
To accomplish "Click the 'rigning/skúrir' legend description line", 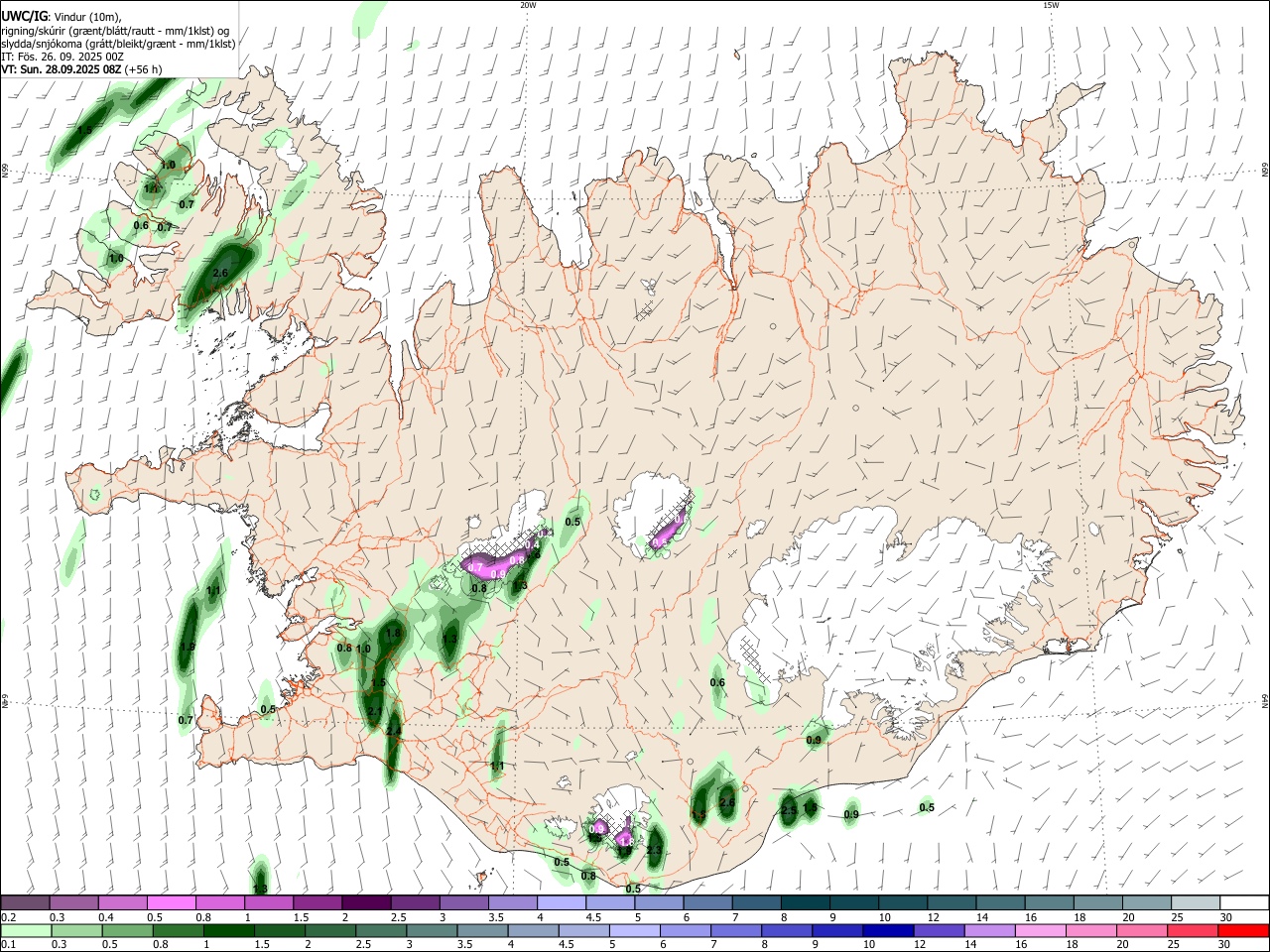I will (x=115, y=30).
